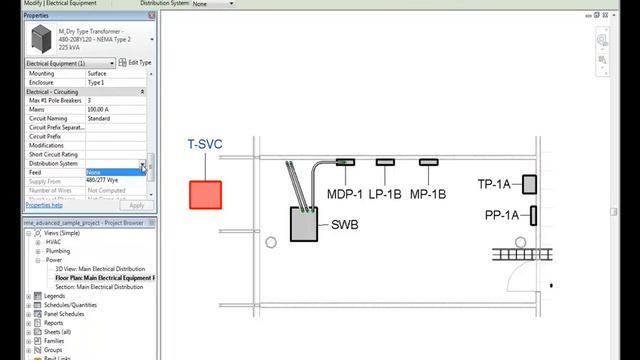Click the Distribution System property dropdown arrow
640x360 pixels.
click(142, 164)
